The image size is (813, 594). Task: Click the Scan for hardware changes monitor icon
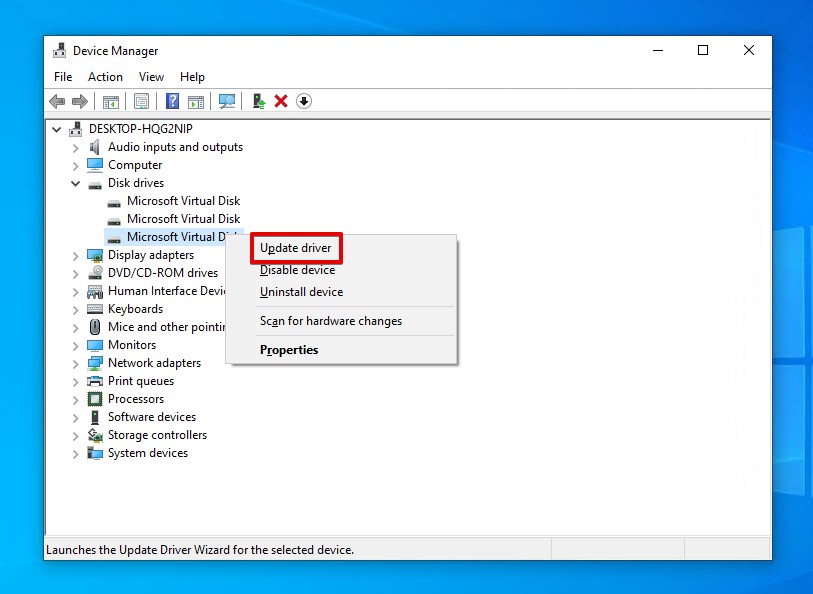[227, 101]
